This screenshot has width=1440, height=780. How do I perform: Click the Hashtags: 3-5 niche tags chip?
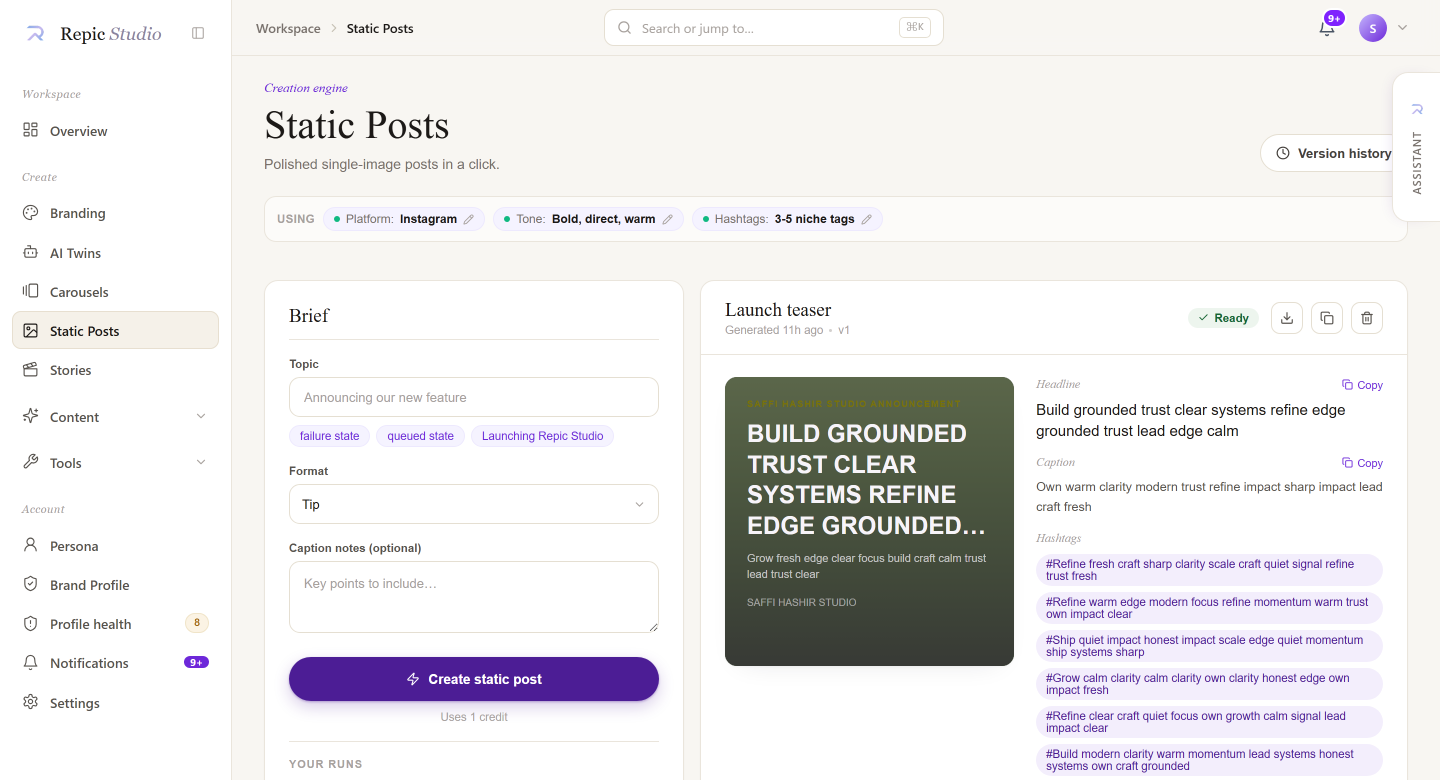(x=787, y=219)
